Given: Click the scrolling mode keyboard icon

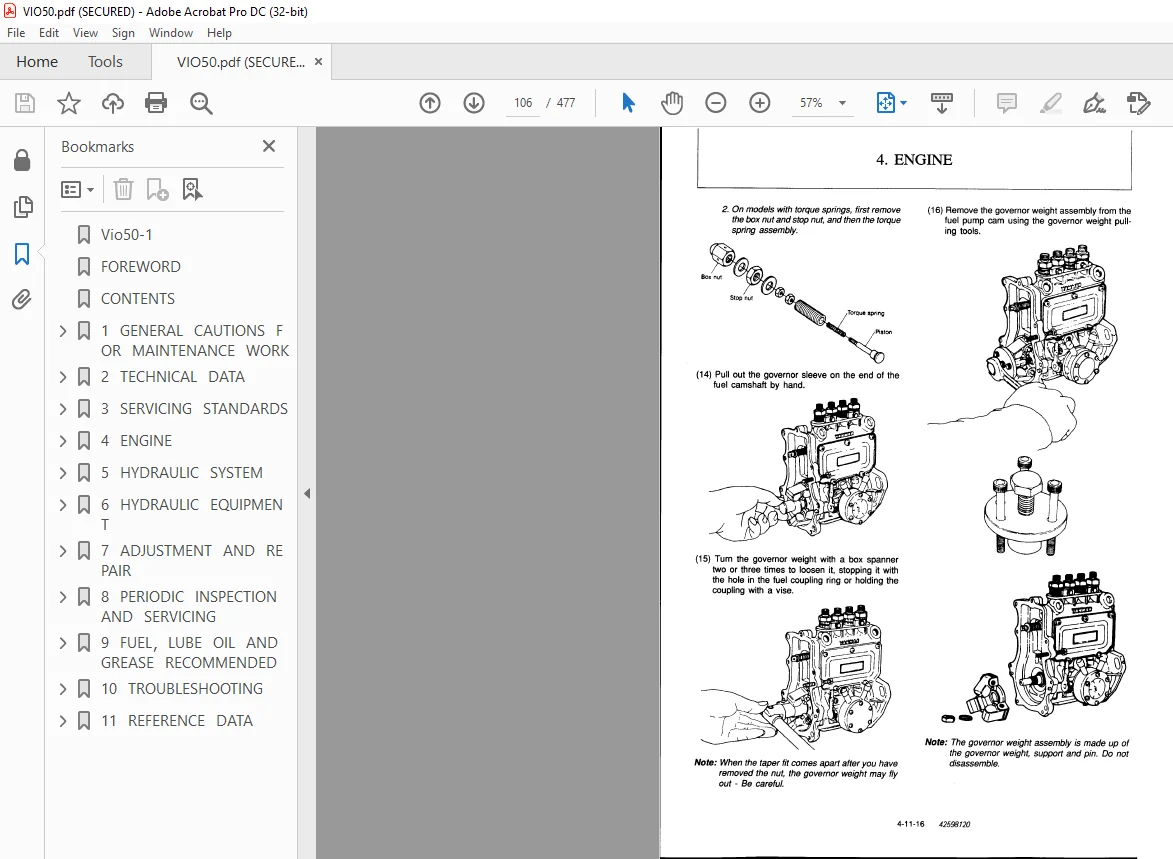Looking at the screenshot, I should tap(942, 103).
